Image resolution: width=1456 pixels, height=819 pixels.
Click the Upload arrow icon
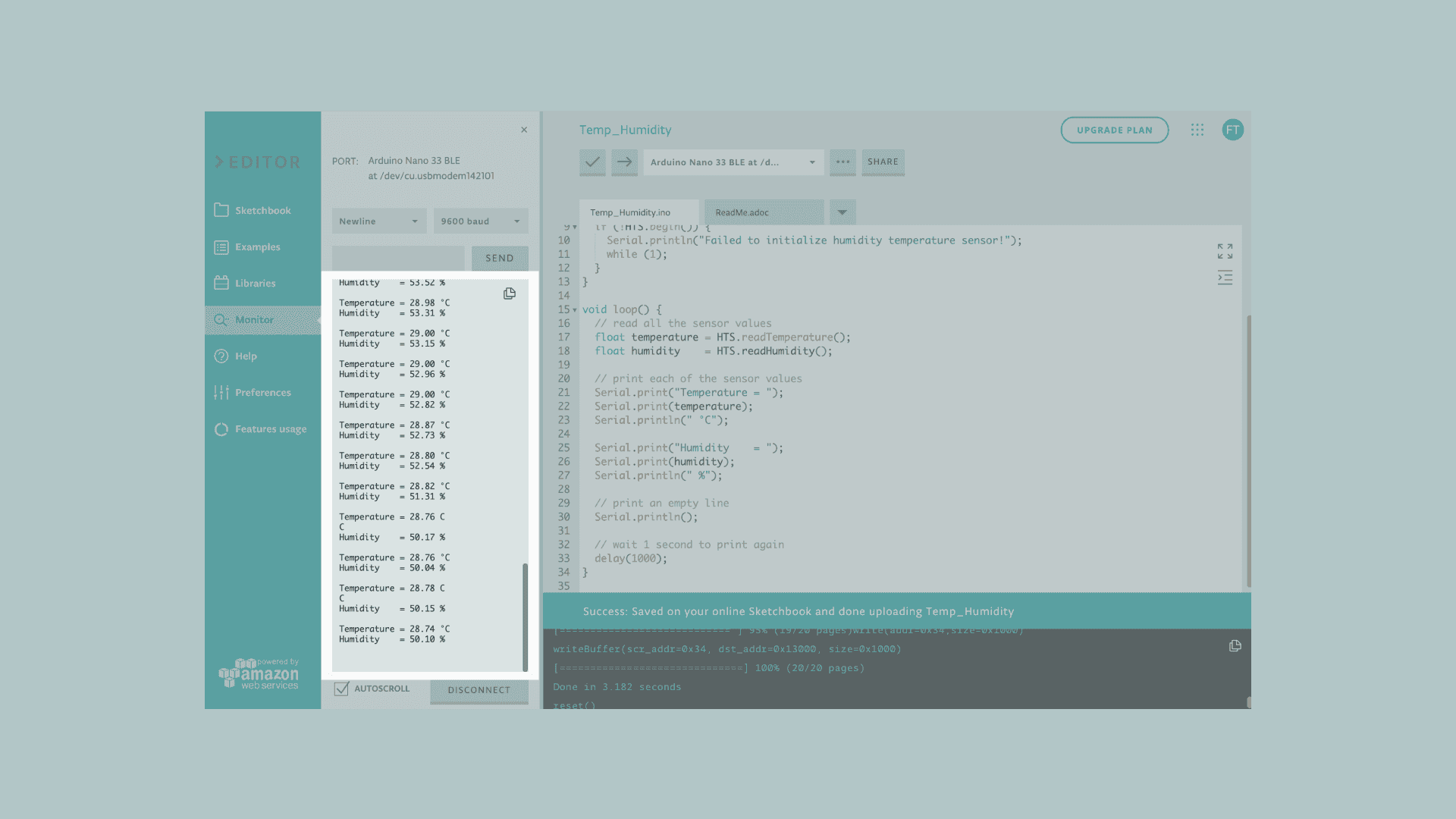(x=624, y=162)
